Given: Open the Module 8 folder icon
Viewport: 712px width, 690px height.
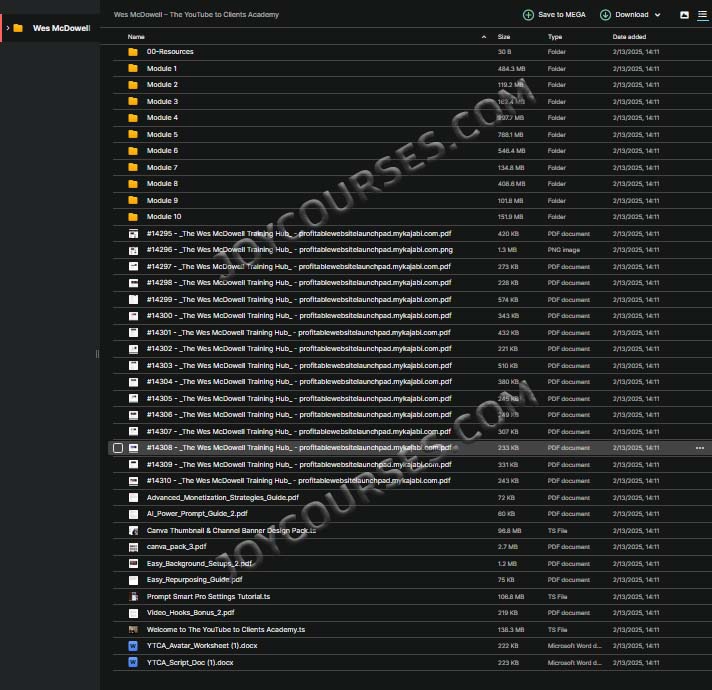Looking at the screenshot, I should tap(133, 184).
